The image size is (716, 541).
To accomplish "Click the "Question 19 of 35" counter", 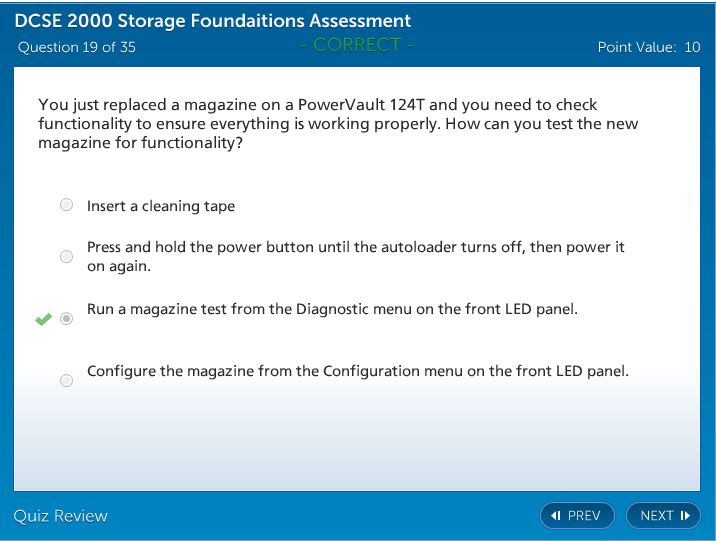I will click(x=77, y=47).
